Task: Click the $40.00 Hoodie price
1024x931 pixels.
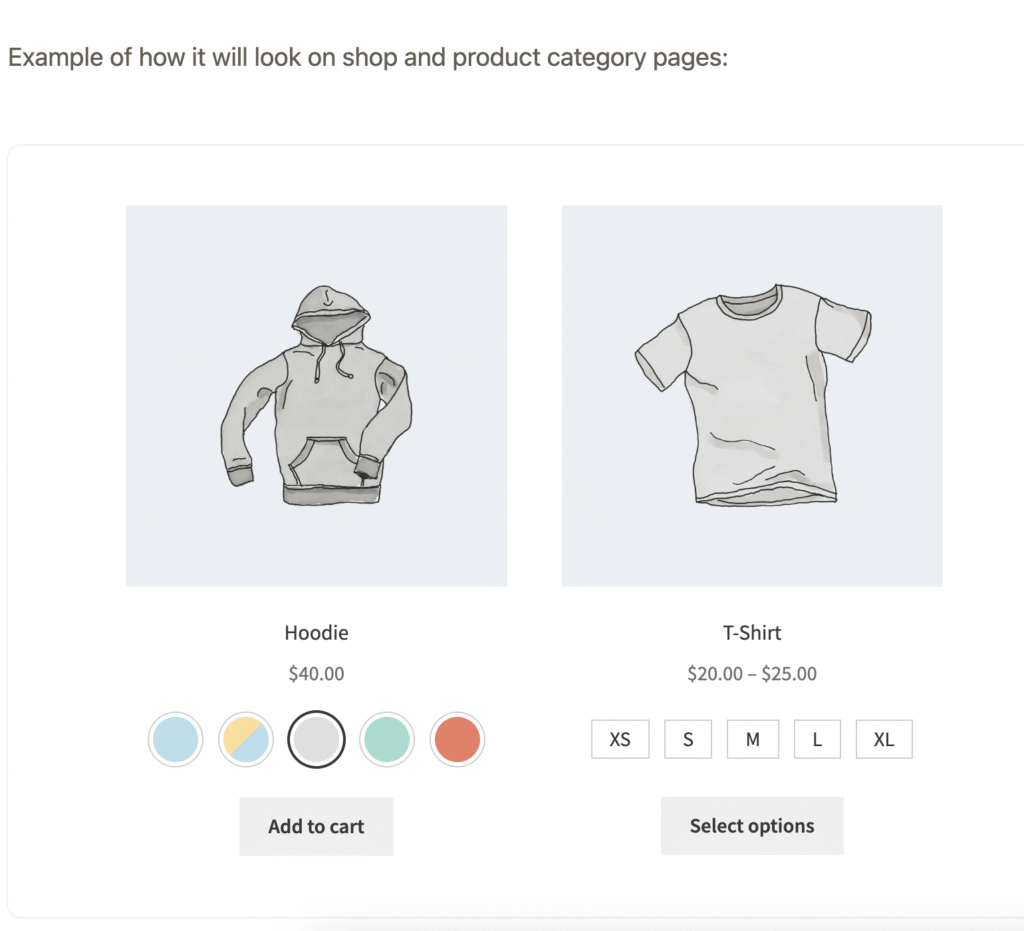Action: pyautogui.click(x=316, y=674)
